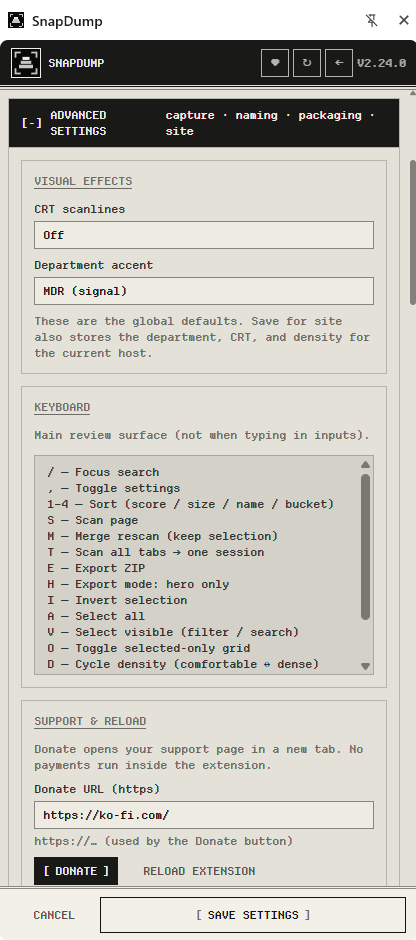Click the keyboard list scroll up arrow
Viewport: 416px width, 940px height.
[366, 464]
